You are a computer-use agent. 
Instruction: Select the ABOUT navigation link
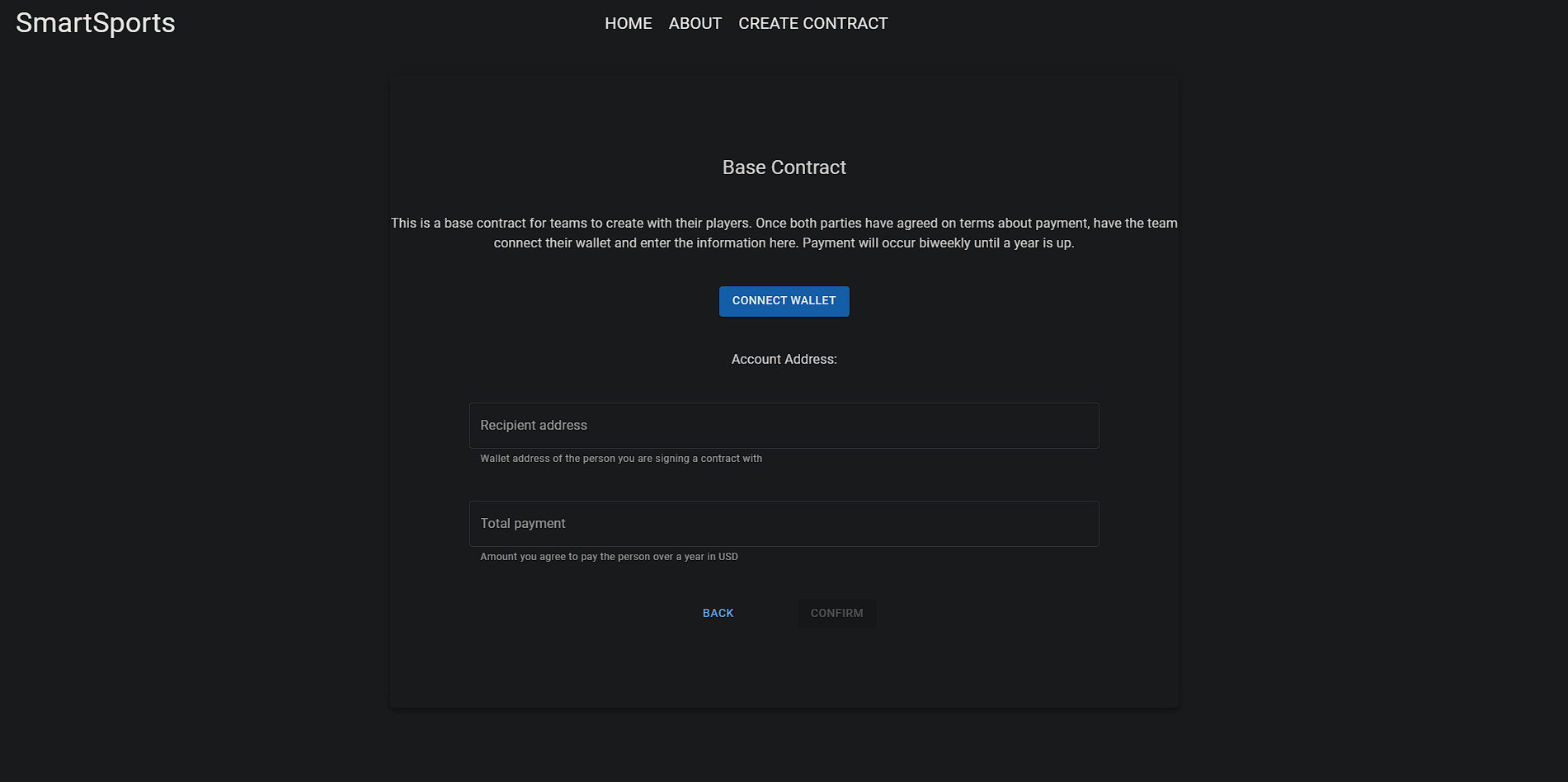695,23
